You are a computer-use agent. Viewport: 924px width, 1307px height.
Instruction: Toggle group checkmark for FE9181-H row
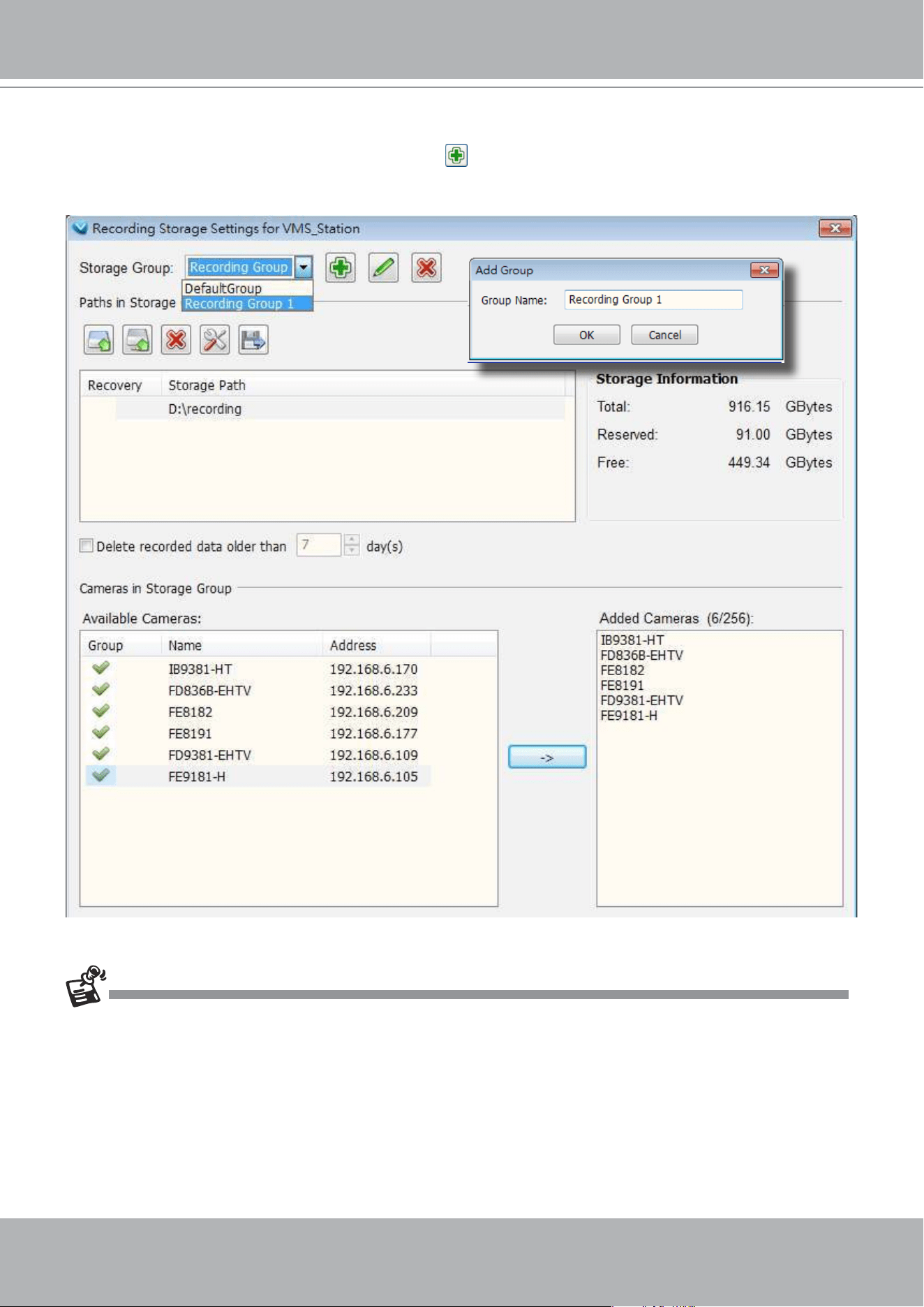pos(101,776)
